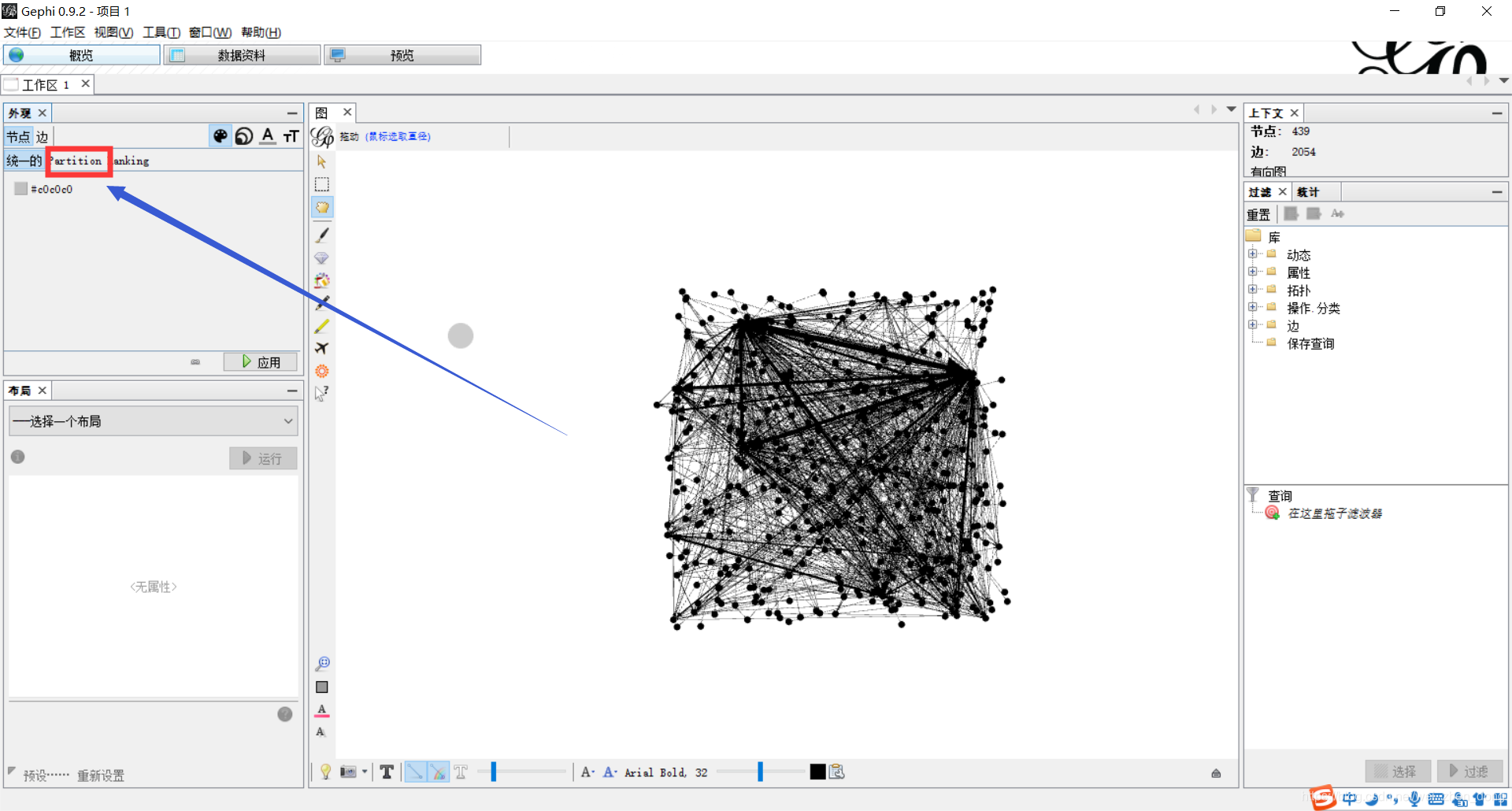Expand the 动态 filter folder

1252,254
